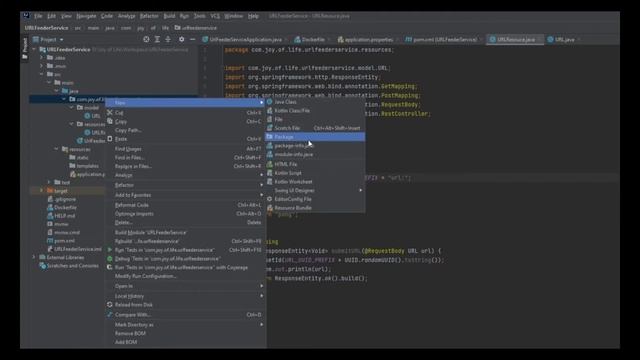
Task: Expand the test folder arrow
Action: click(49, 182)
